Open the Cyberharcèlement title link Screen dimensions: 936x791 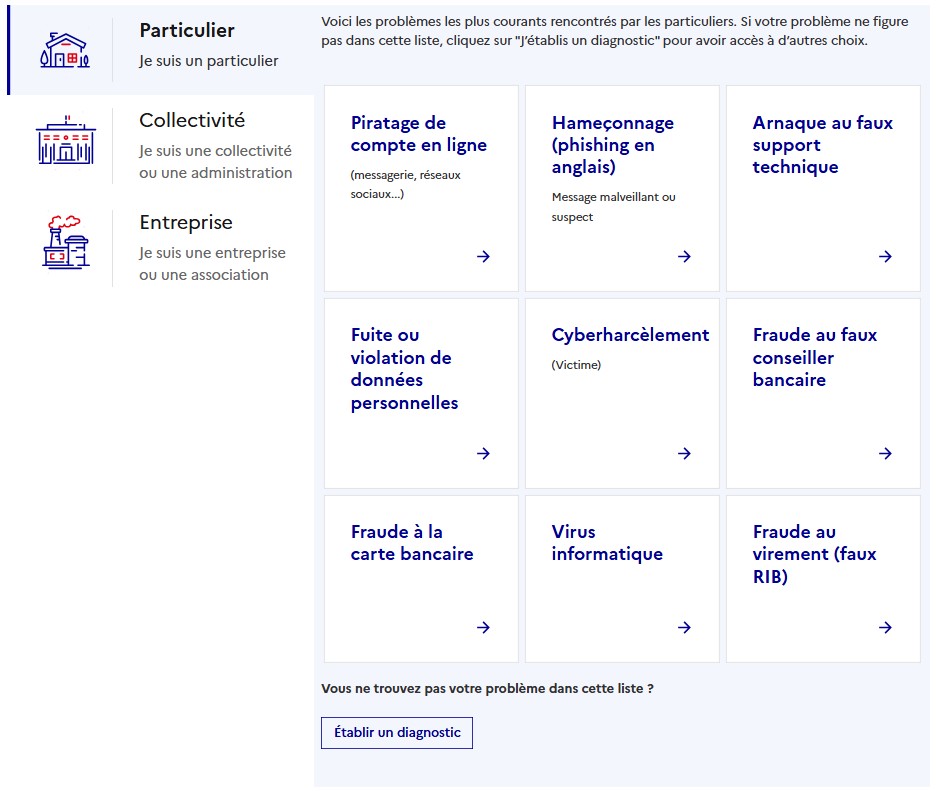630,335
